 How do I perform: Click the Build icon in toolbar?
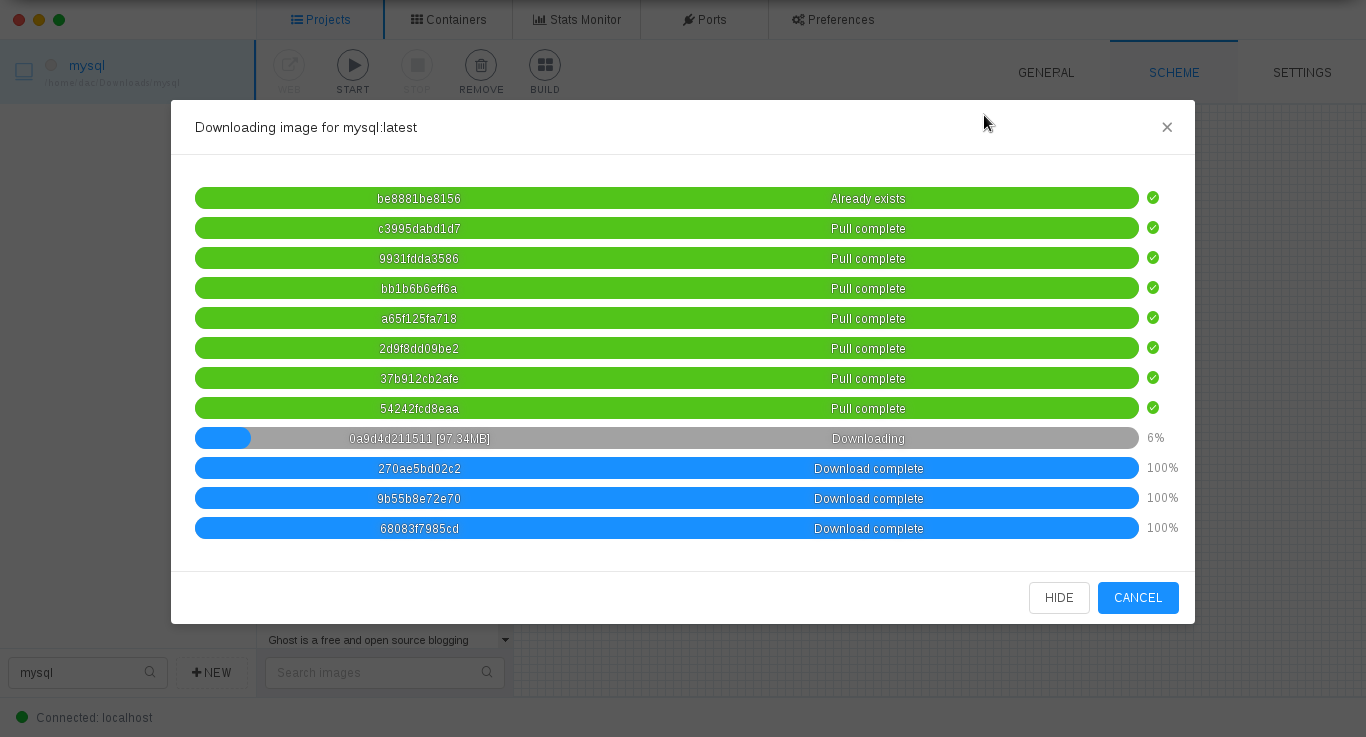[x=545, y=66]
